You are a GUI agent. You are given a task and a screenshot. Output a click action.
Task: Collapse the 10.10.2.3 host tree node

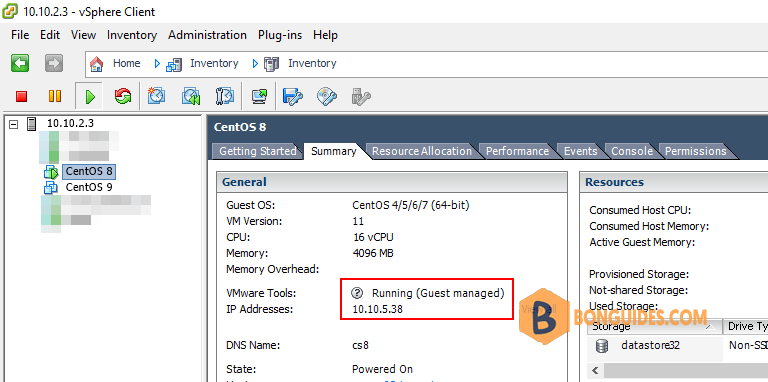(14, 124)
